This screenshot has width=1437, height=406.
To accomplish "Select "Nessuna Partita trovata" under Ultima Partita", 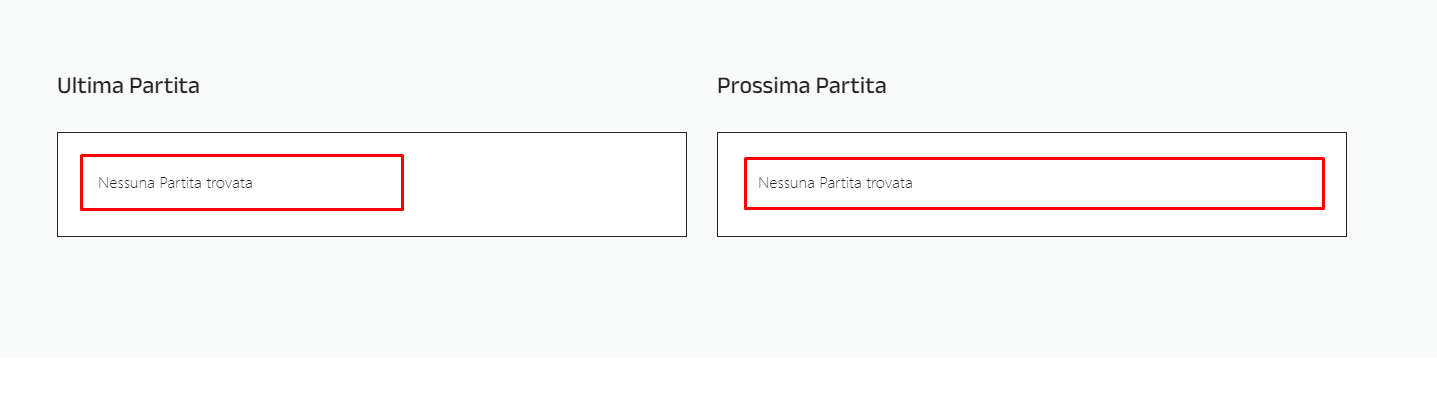I will click(x=175, y=183).
